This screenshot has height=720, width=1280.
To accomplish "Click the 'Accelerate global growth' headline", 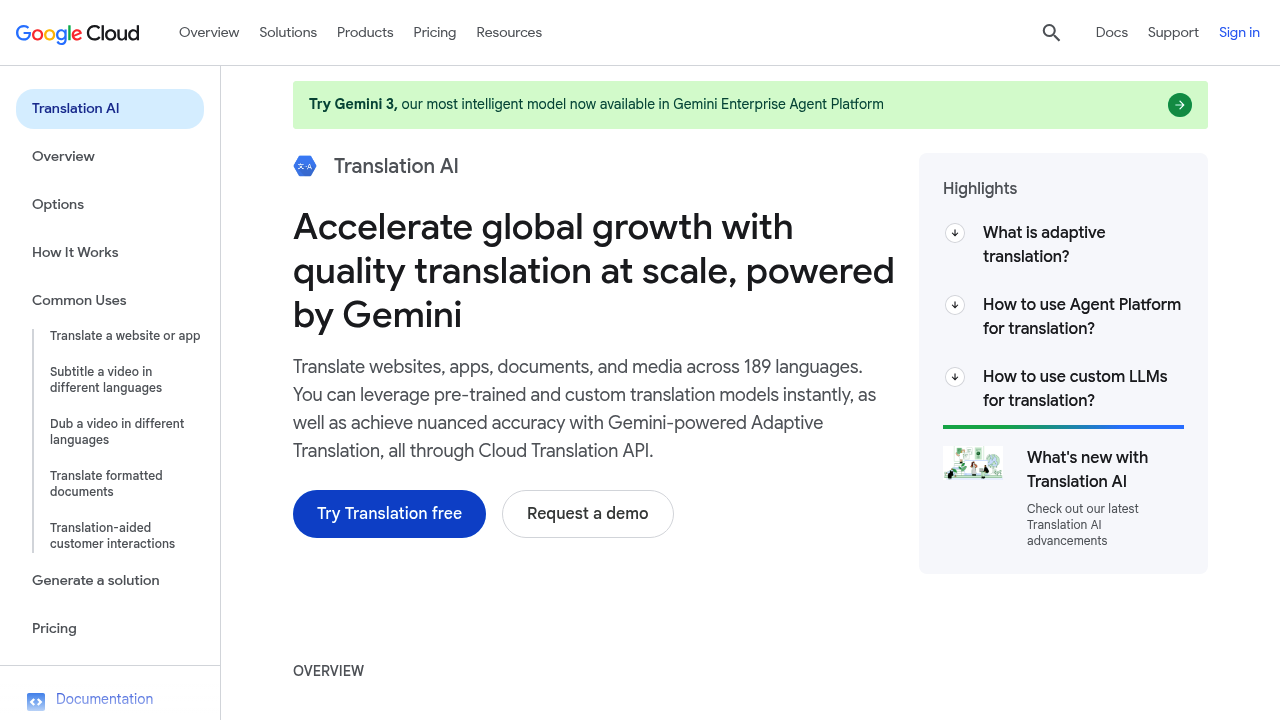I will (x=594, y=271).
